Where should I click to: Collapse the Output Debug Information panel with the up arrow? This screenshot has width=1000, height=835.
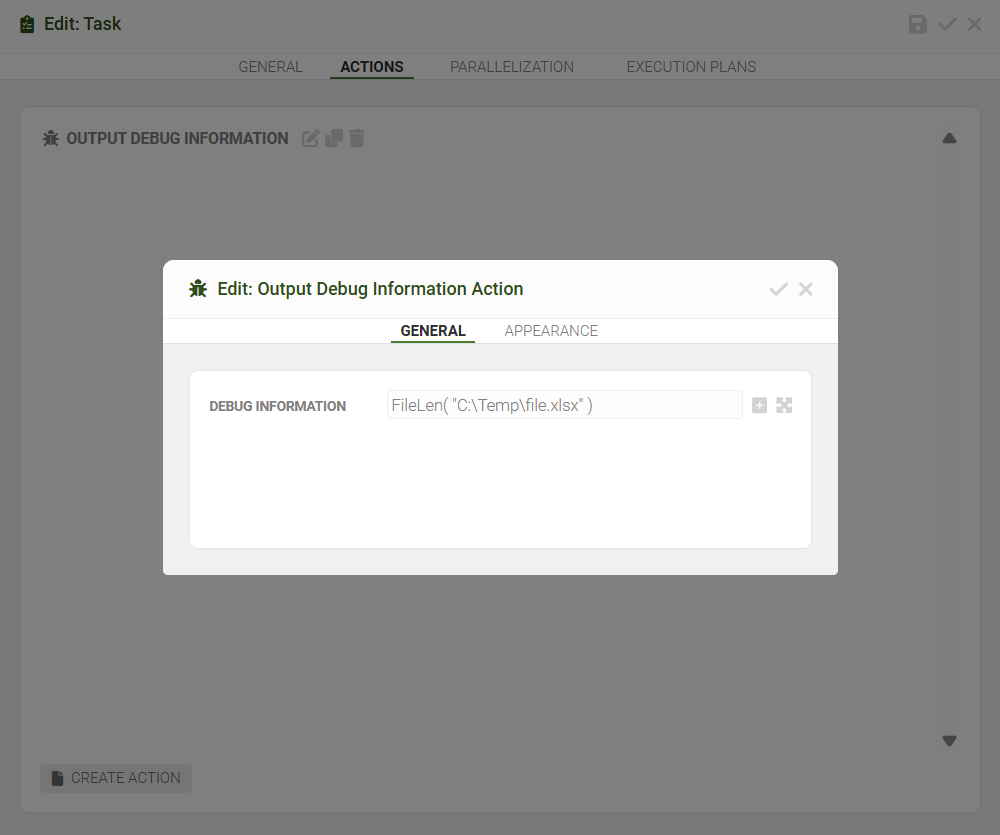pos(949,138)
